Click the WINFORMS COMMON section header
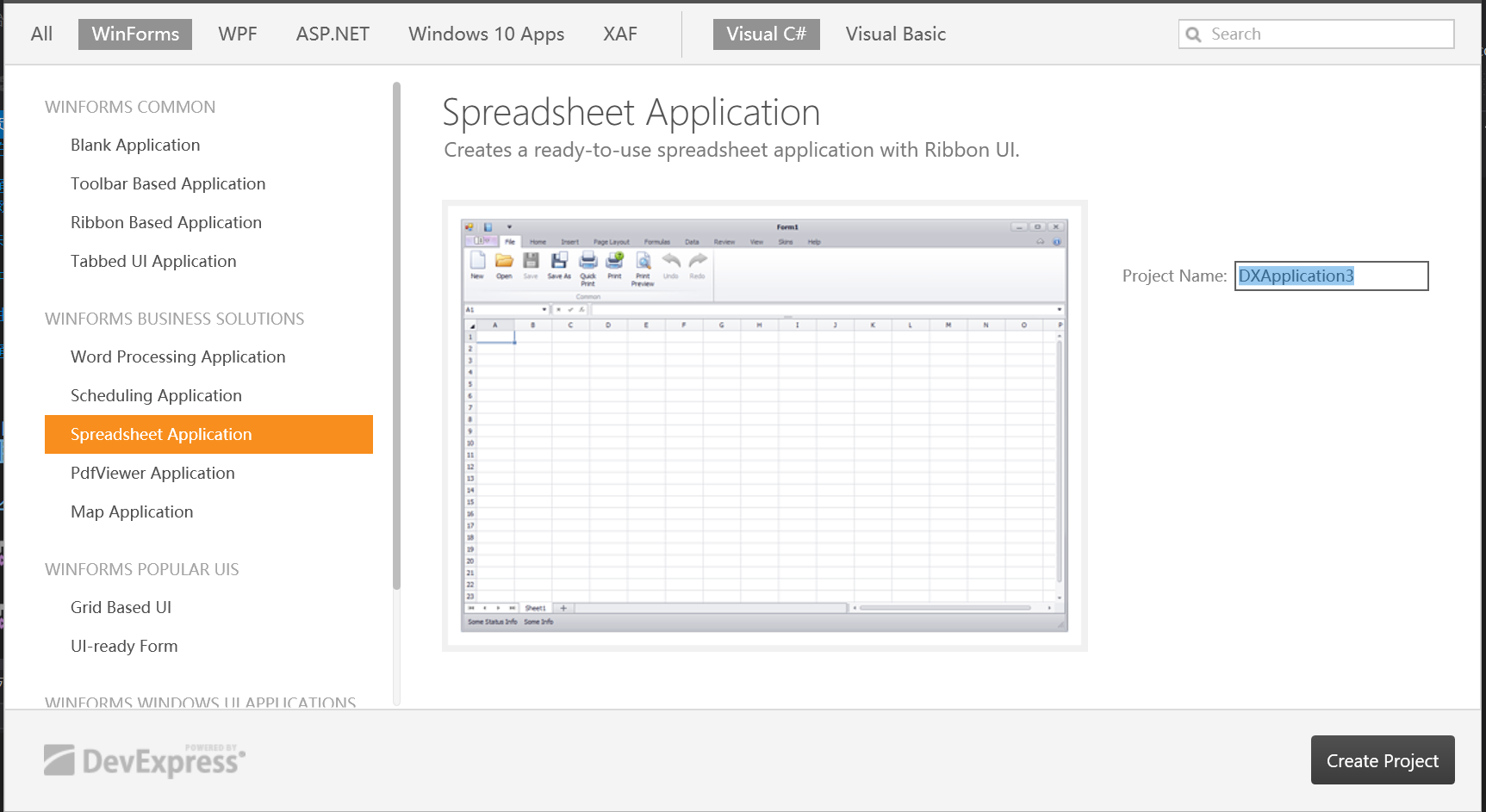Screen dimensions: 1486x812 [x=130, y=107]
